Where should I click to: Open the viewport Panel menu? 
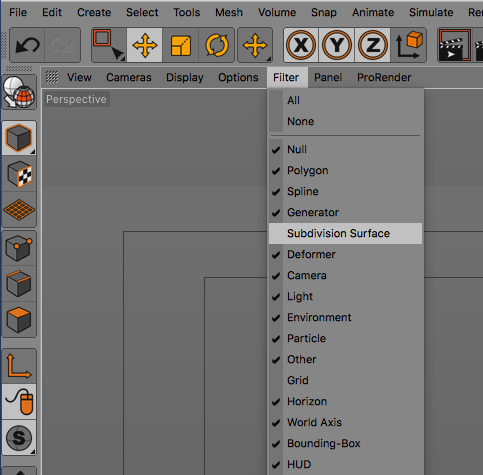(x=328, y=77)
